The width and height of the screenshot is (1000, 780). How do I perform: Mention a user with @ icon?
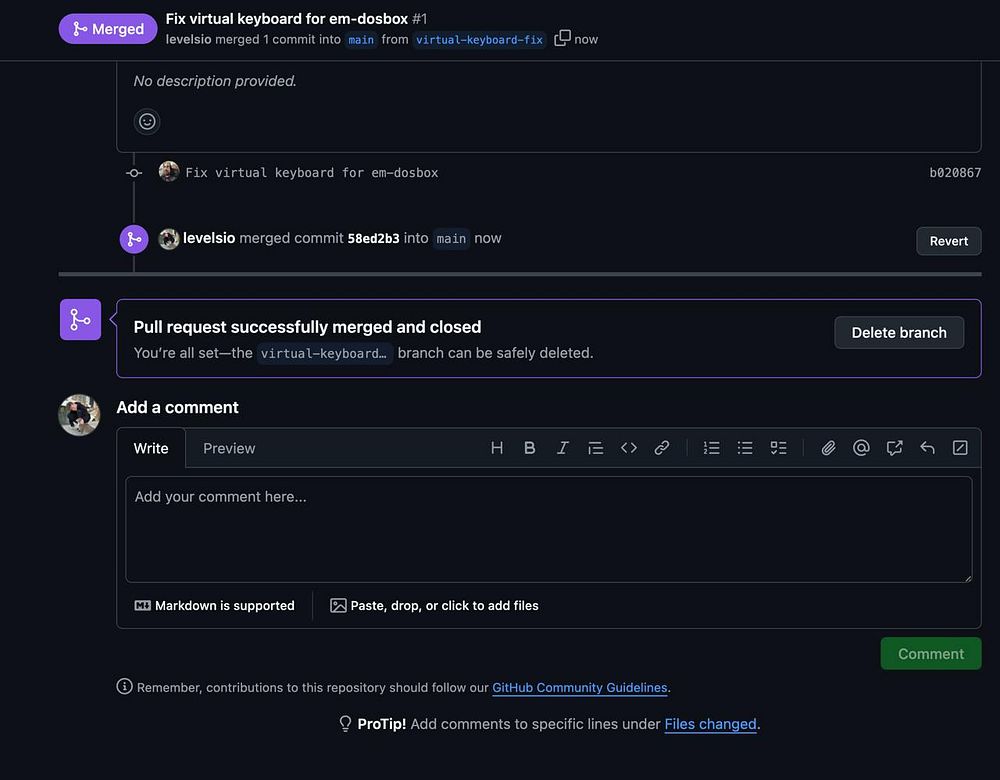point(861,448)
